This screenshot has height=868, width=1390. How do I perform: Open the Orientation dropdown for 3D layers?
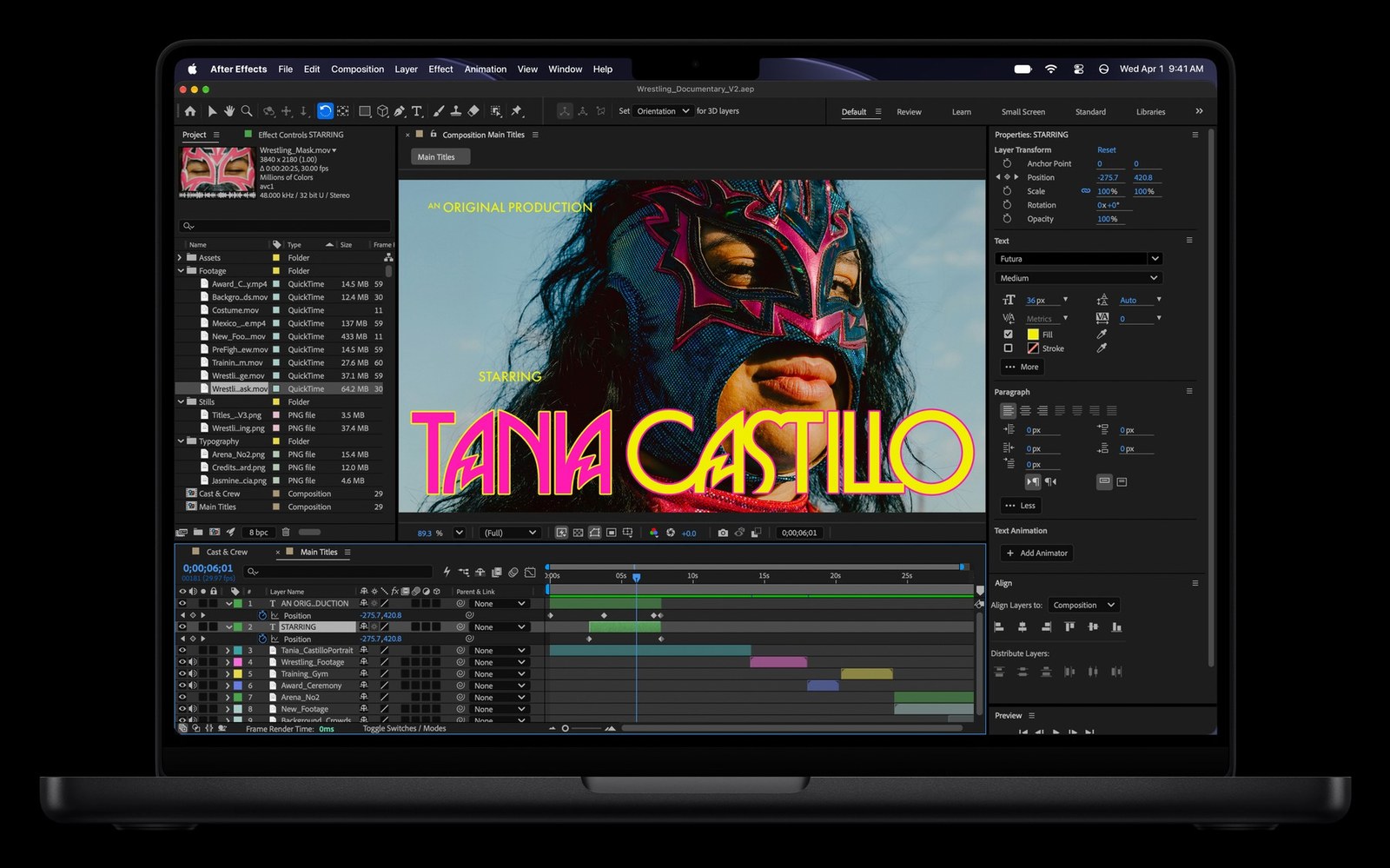point(663,111)
